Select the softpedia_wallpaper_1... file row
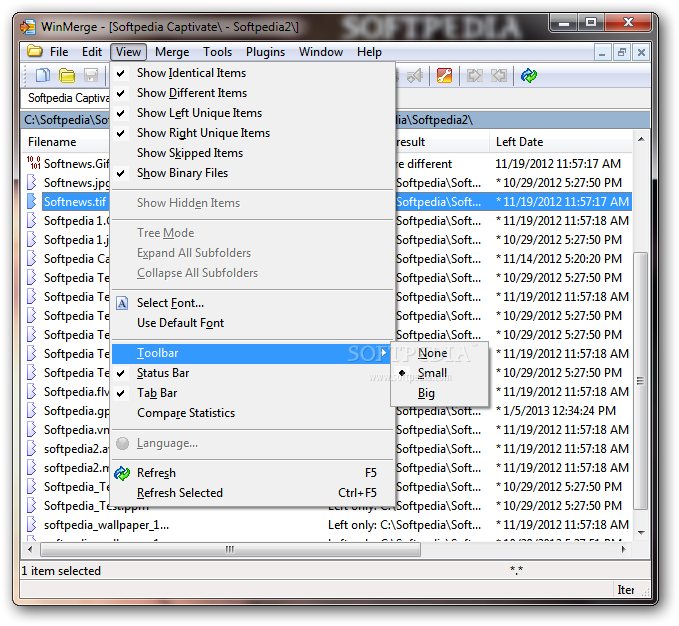The width and height of the screenshot is (679, 626). point(327,525)
